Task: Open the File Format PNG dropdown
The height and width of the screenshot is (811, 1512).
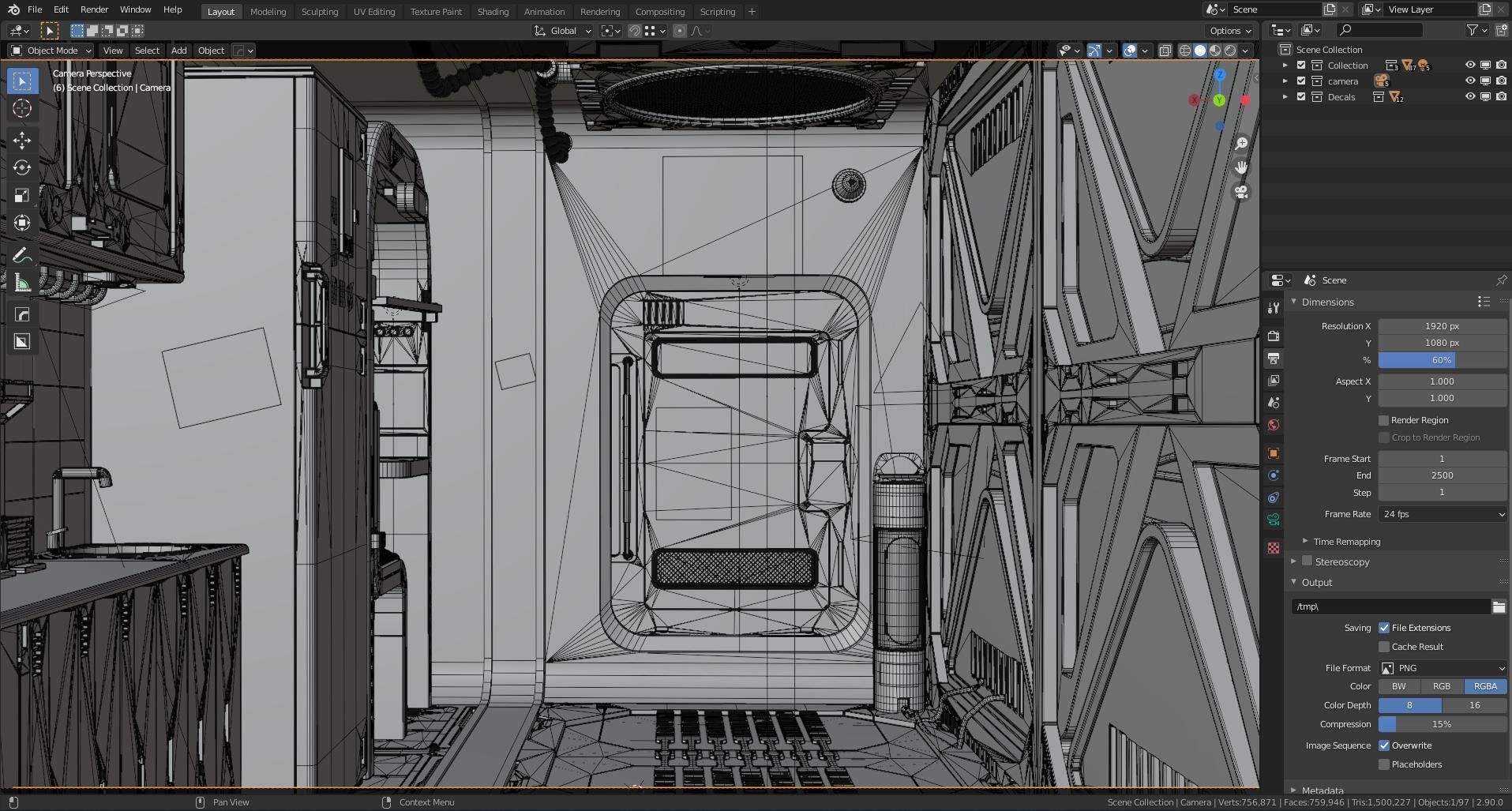Action: point(1442,668)
